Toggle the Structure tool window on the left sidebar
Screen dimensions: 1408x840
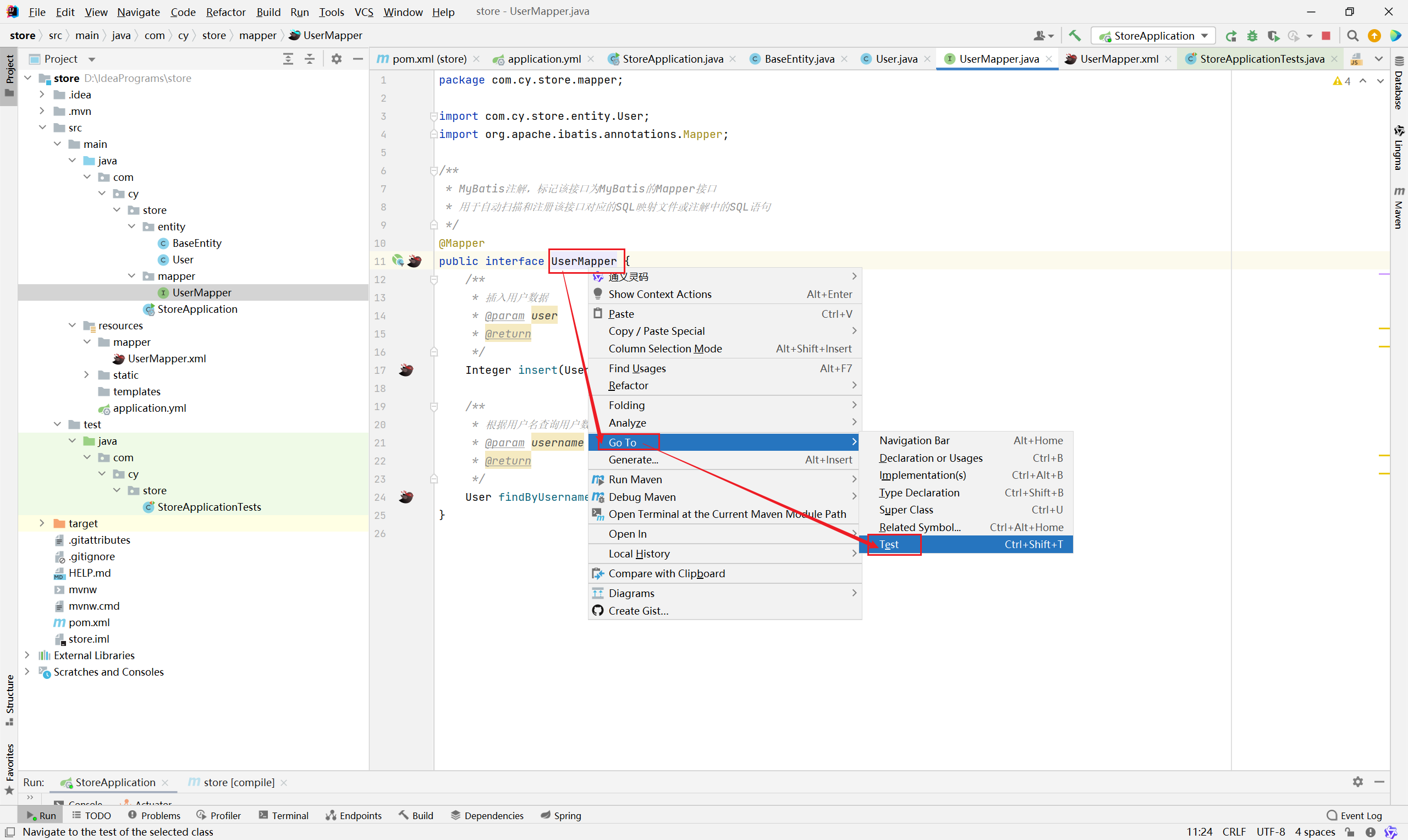(x=9, y=699)
